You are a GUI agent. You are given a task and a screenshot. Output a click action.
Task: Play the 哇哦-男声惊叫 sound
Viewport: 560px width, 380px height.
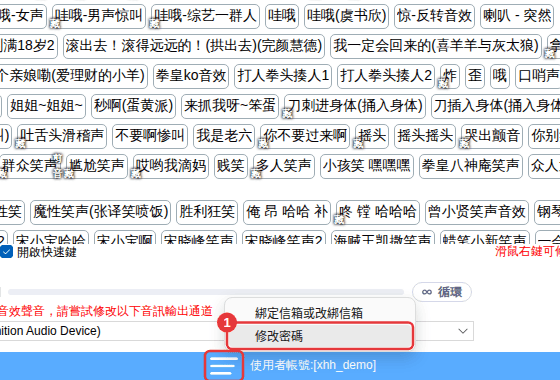99,16
